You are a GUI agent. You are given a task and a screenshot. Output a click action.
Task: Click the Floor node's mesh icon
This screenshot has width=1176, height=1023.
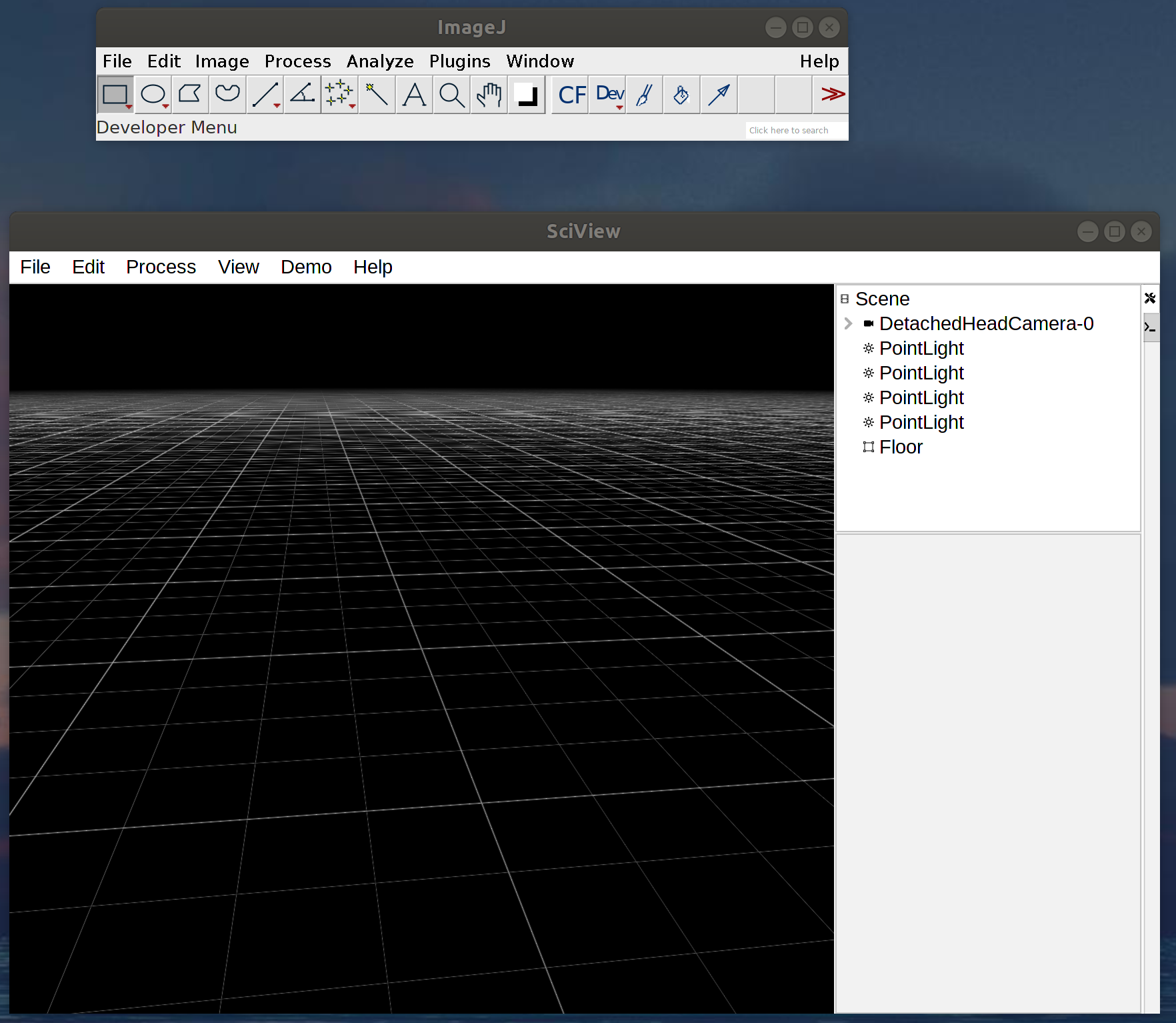coord(869,447)
